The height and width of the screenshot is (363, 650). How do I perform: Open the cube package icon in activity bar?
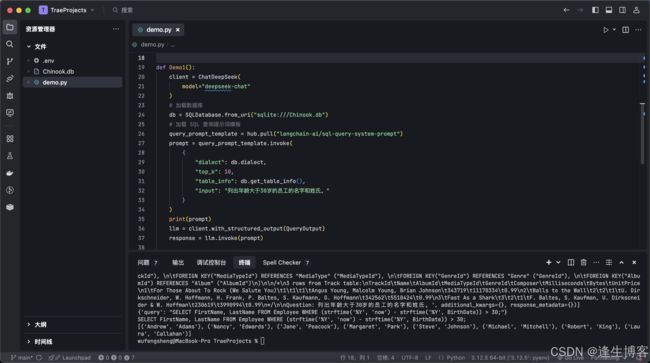coord(10,207)
